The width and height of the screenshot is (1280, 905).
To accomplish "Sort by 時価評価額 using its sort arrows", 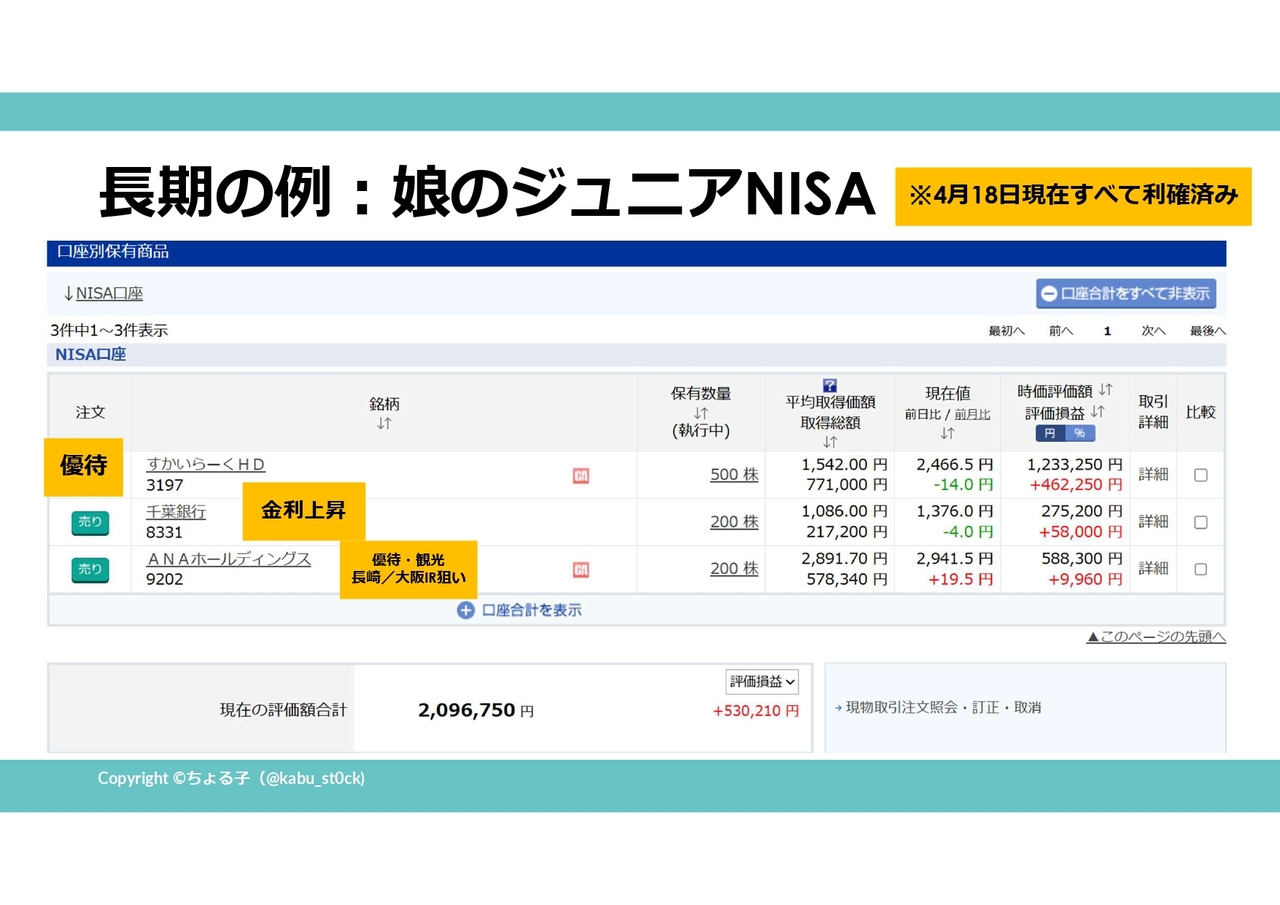I will point(1105,390).
